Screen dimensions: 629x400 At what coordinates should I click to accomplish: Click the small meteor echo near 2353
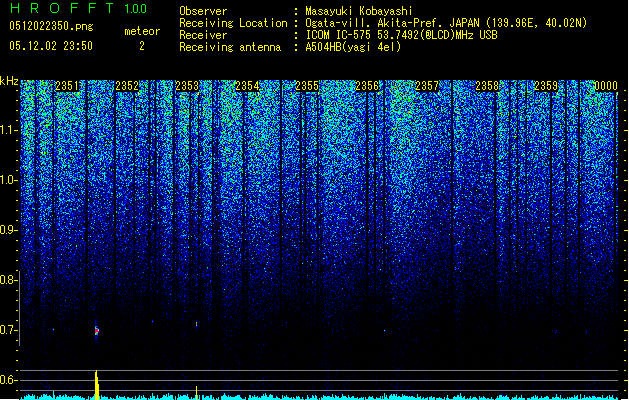pyautogui.click(x=197, y=324)
